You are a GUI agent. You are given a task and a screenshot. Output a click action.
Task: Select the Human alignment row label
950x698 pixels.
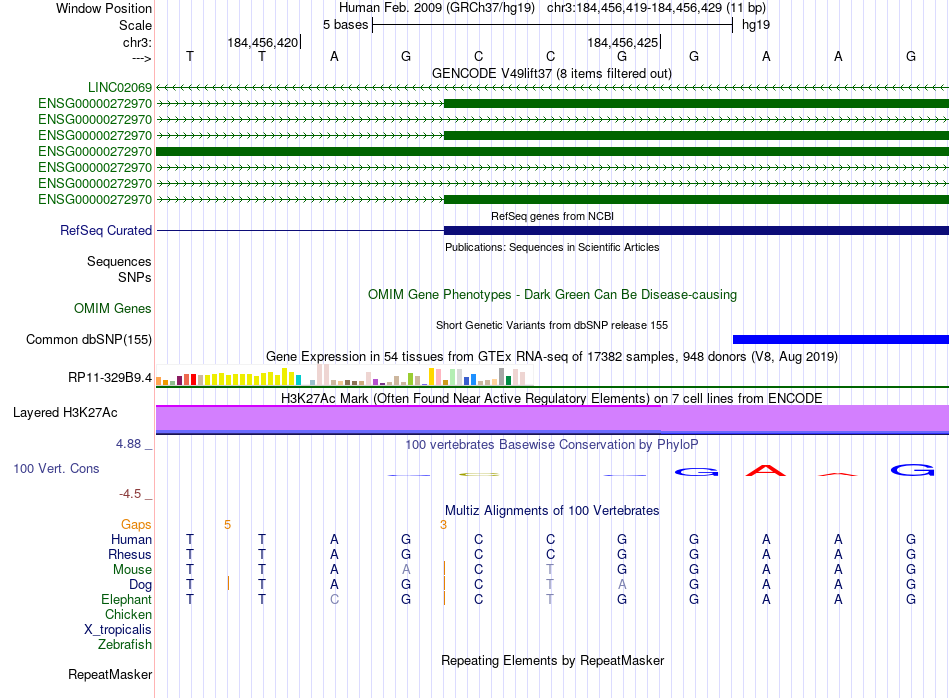pyautogui.click(x=131, y=539)
